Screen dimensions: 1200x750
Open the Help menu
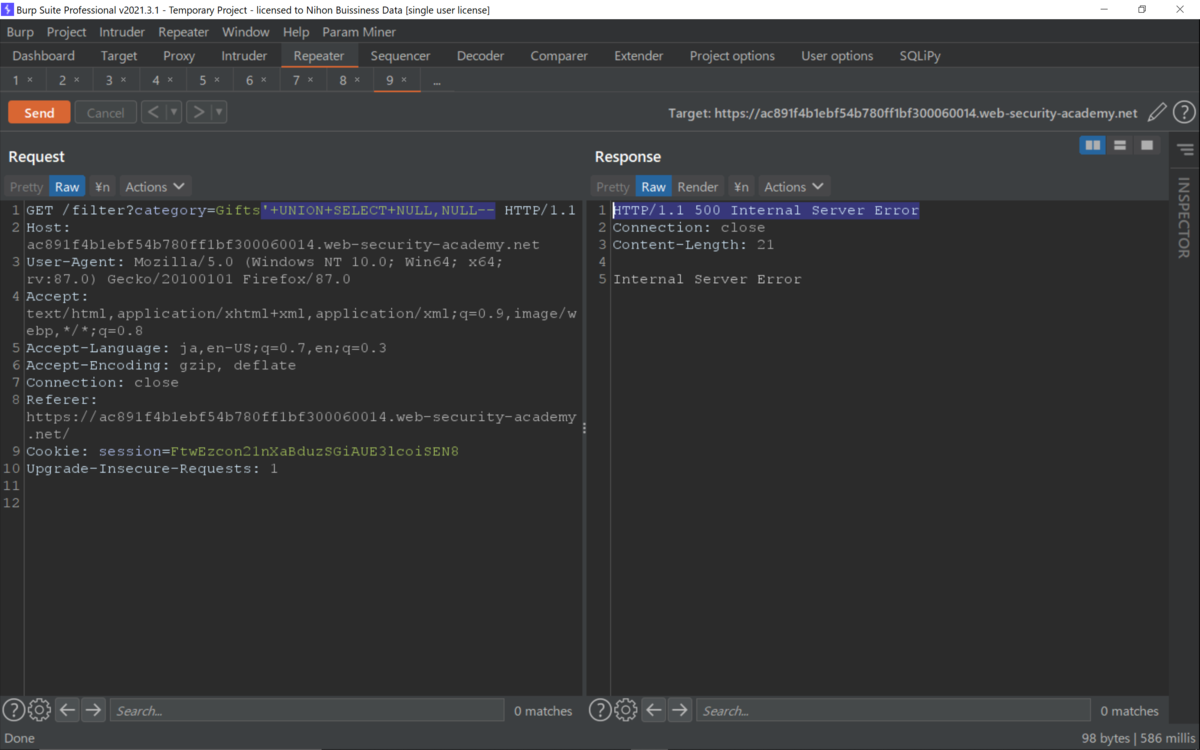[x=296, y=32]
